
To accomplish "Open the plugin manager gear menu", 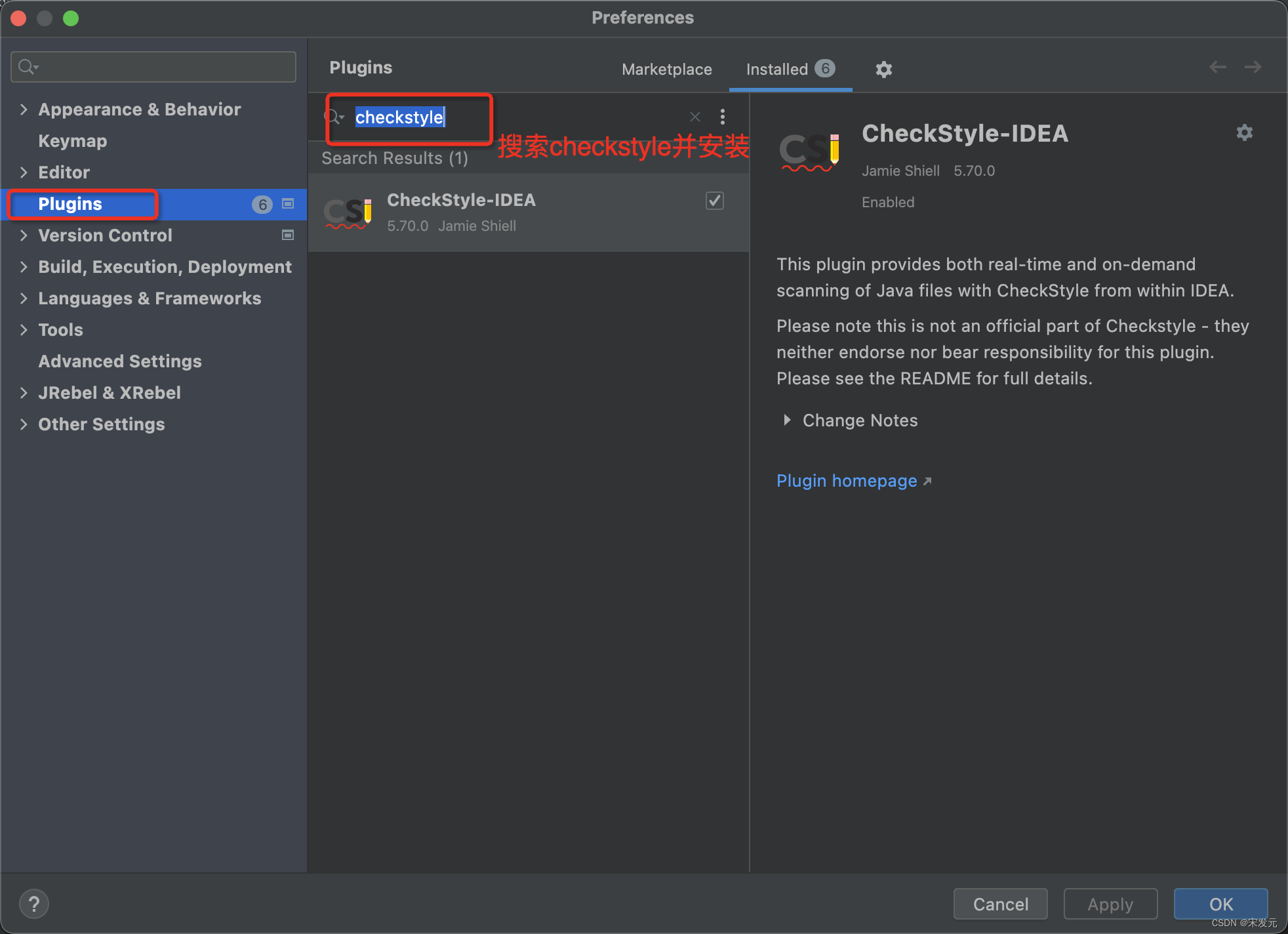I will (883, 69).
